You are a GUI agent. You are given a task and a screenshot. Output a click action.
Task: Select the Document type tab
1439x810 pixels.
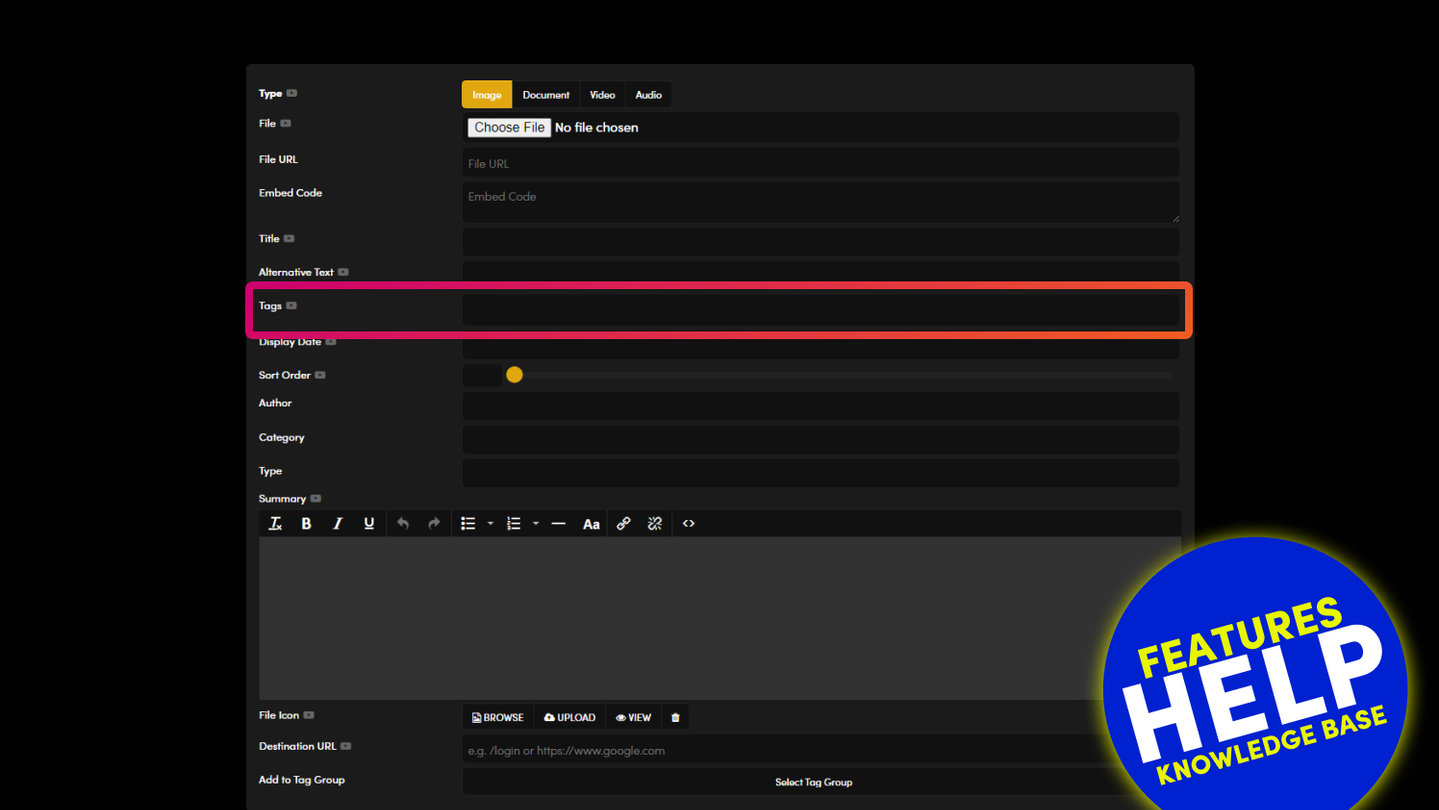tap(546, 95)
